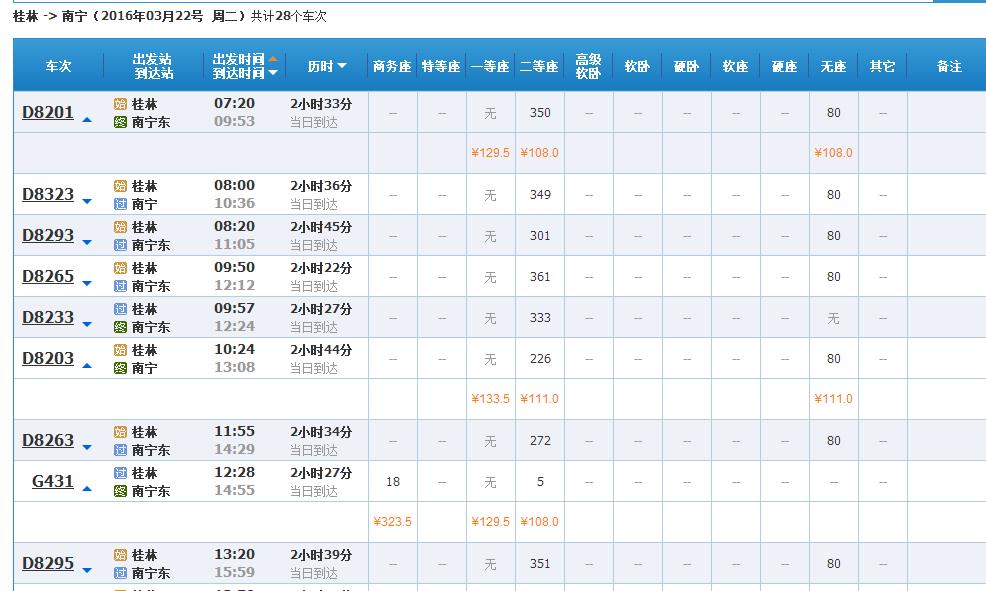This screenshot has height=591, width=986.
Task: Open train D8201 details link
Action: tap(48, 113)
